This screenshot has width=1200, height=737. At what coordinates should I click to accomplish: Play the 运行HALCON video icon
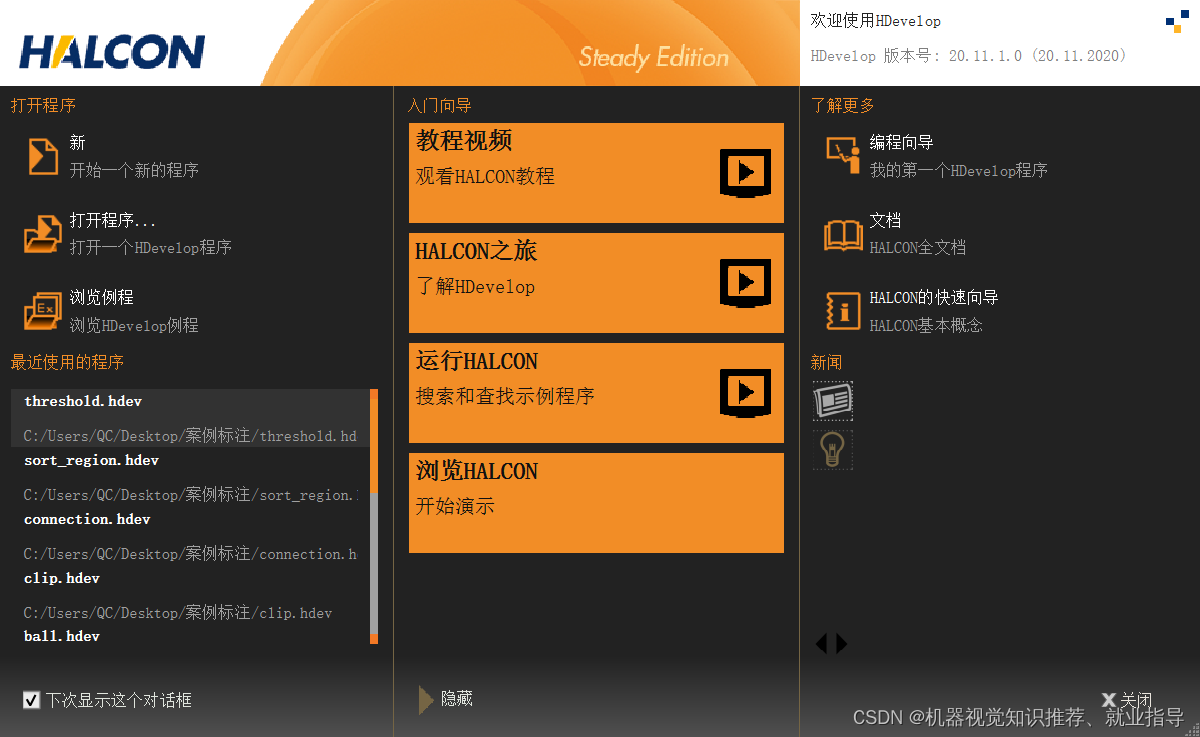coord(746,393)
